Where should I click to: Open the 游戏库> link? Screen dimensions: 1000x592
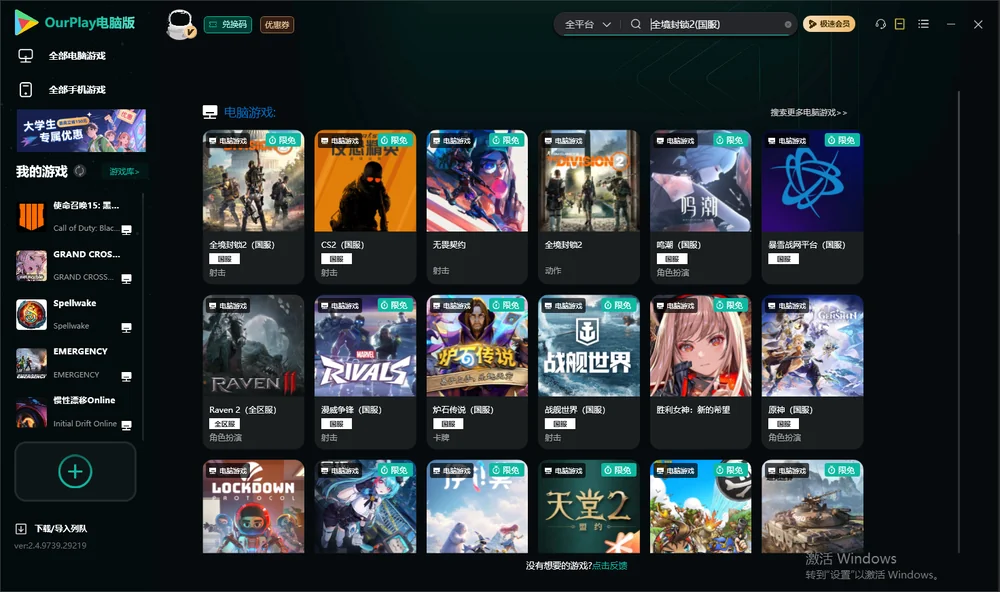point(124,172)
